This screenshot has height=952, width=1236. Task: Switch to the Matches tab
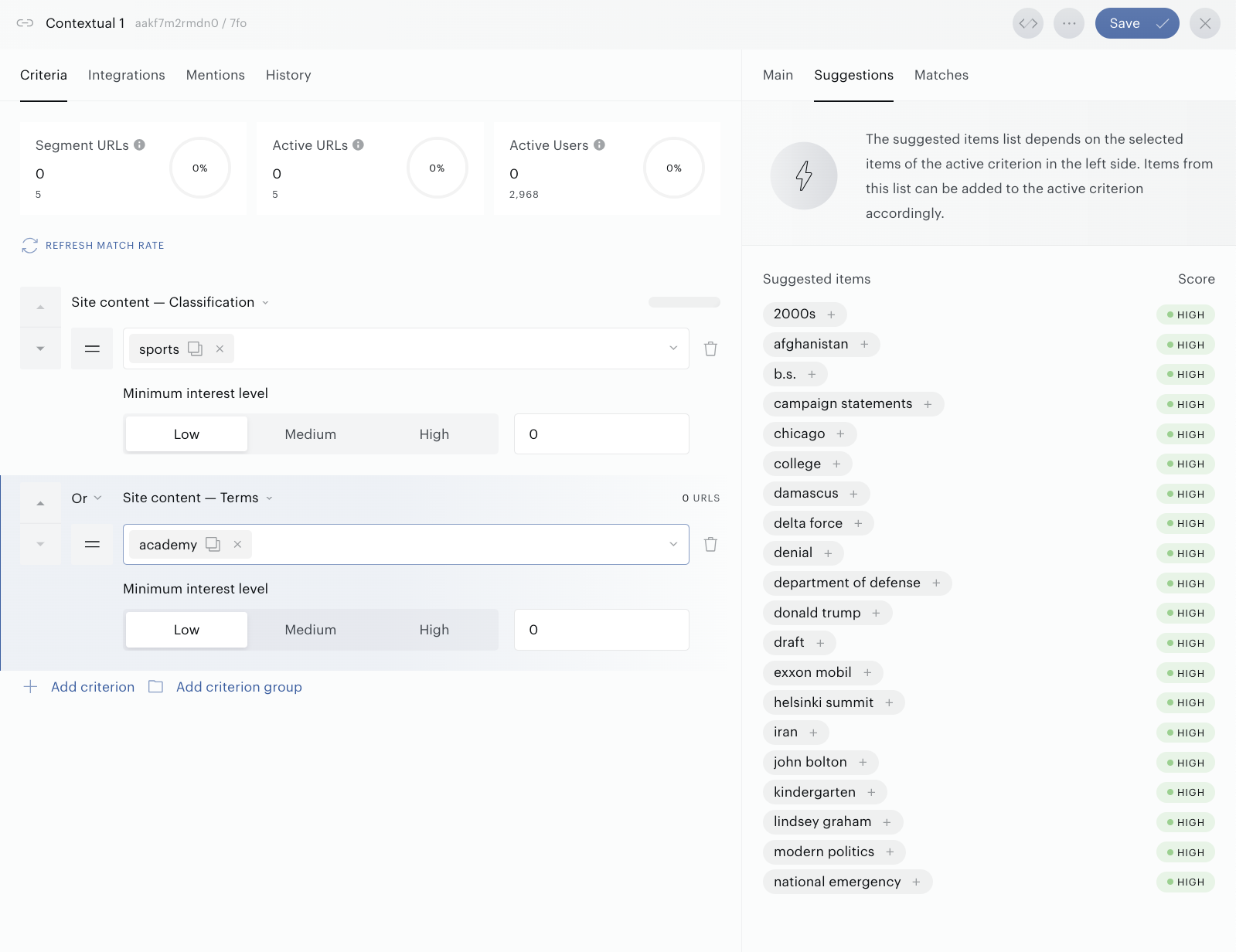pos(941,75)
